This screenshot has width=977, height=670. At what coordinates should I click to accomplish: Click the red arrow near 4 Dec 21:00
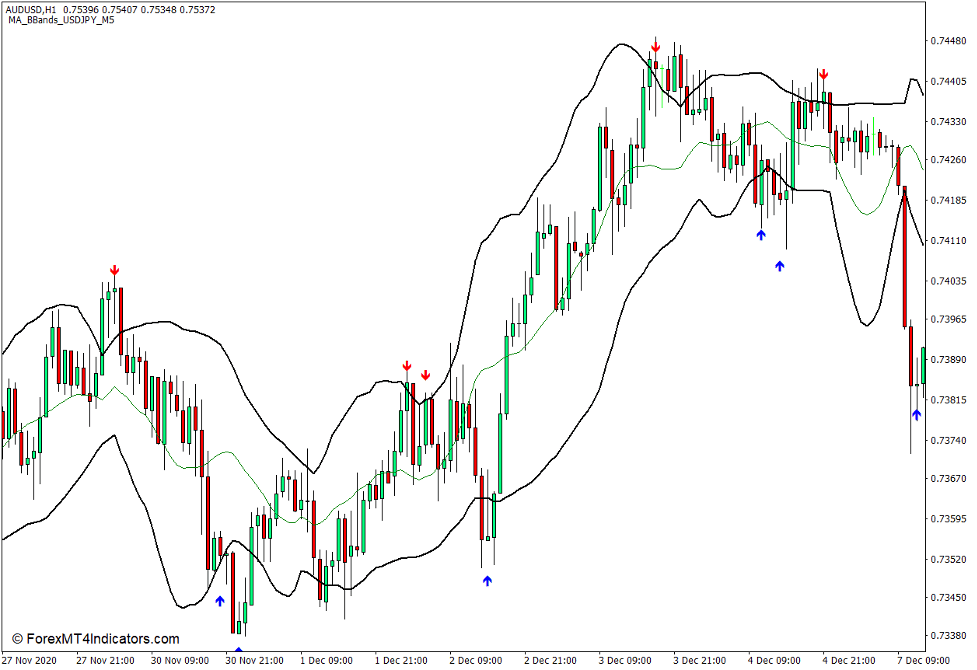click(823, 75)
